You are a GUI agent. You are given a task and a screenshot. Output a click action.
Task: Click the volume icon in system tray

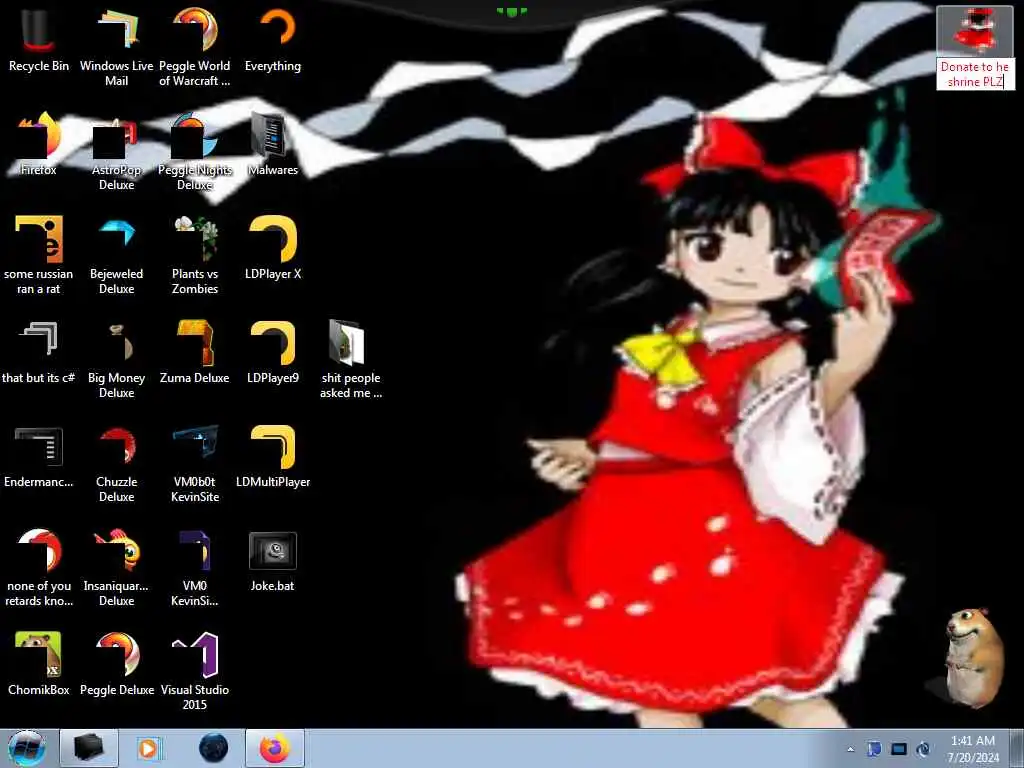(x=923, y=749)
